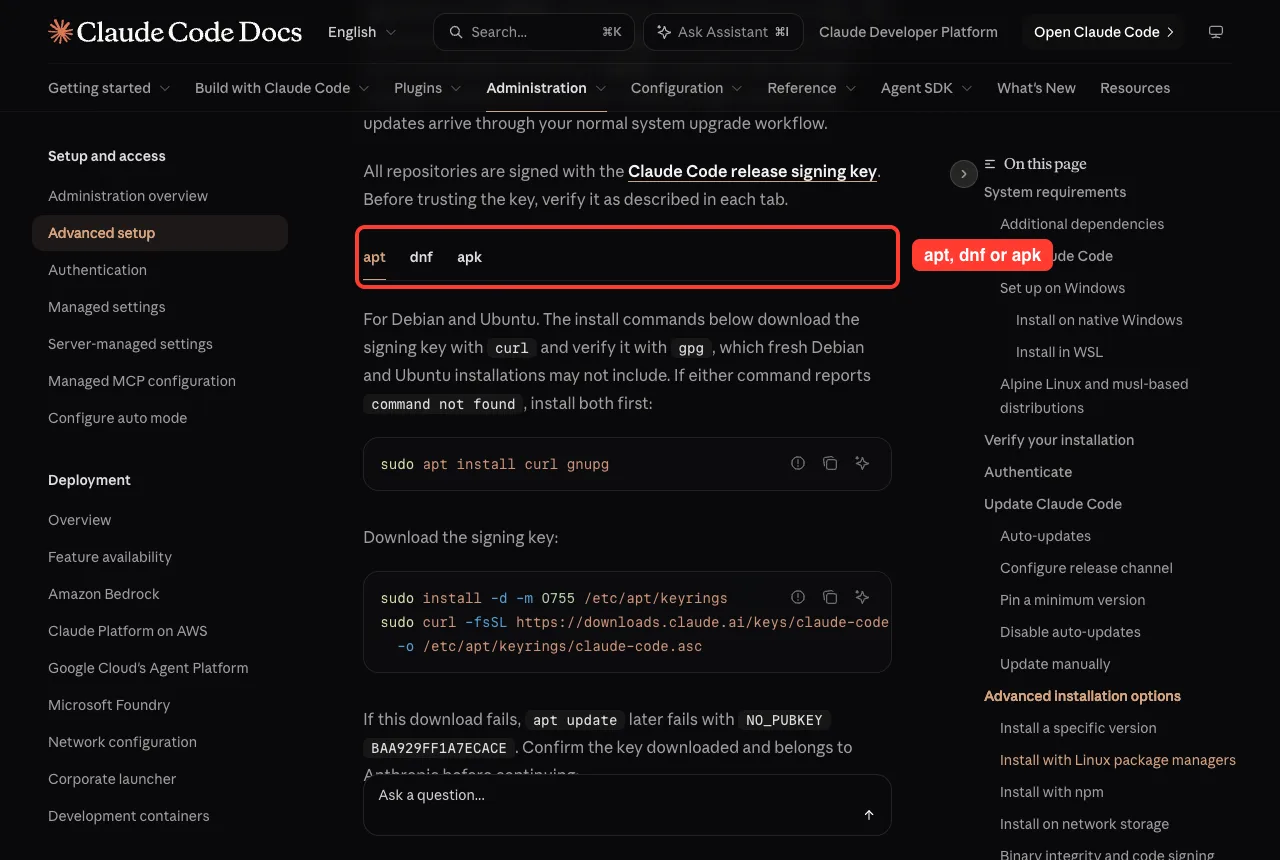Open Administration overview in sidebar
This screenshot has height=860, width=1280.
coord(128,196)
